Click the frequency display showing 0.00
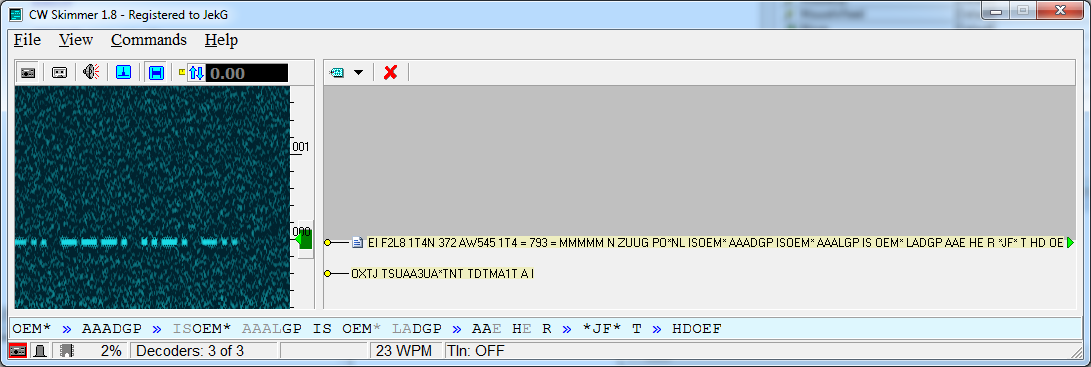 247,73
